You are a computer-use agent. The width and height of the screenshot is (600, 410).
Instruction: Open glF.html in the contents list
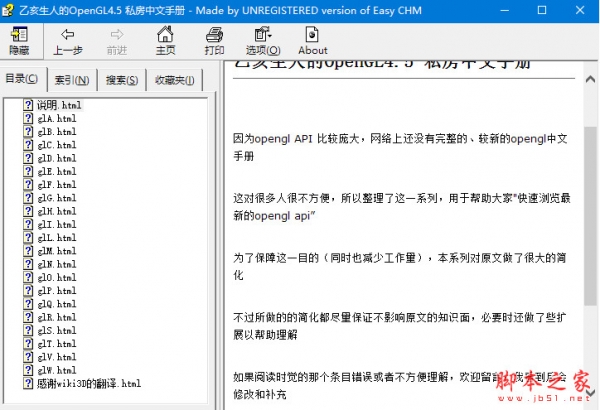point(57,185)
